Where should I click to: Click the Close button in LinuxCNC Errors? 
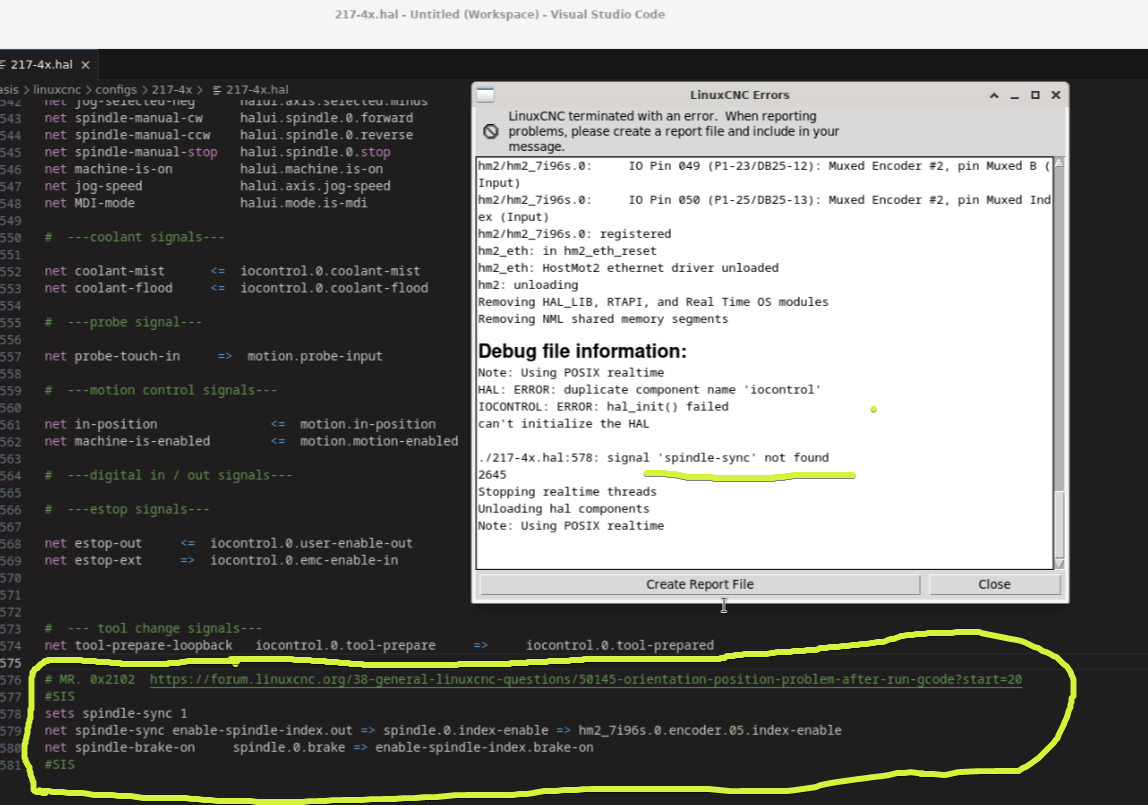click(x=994, y=584)
